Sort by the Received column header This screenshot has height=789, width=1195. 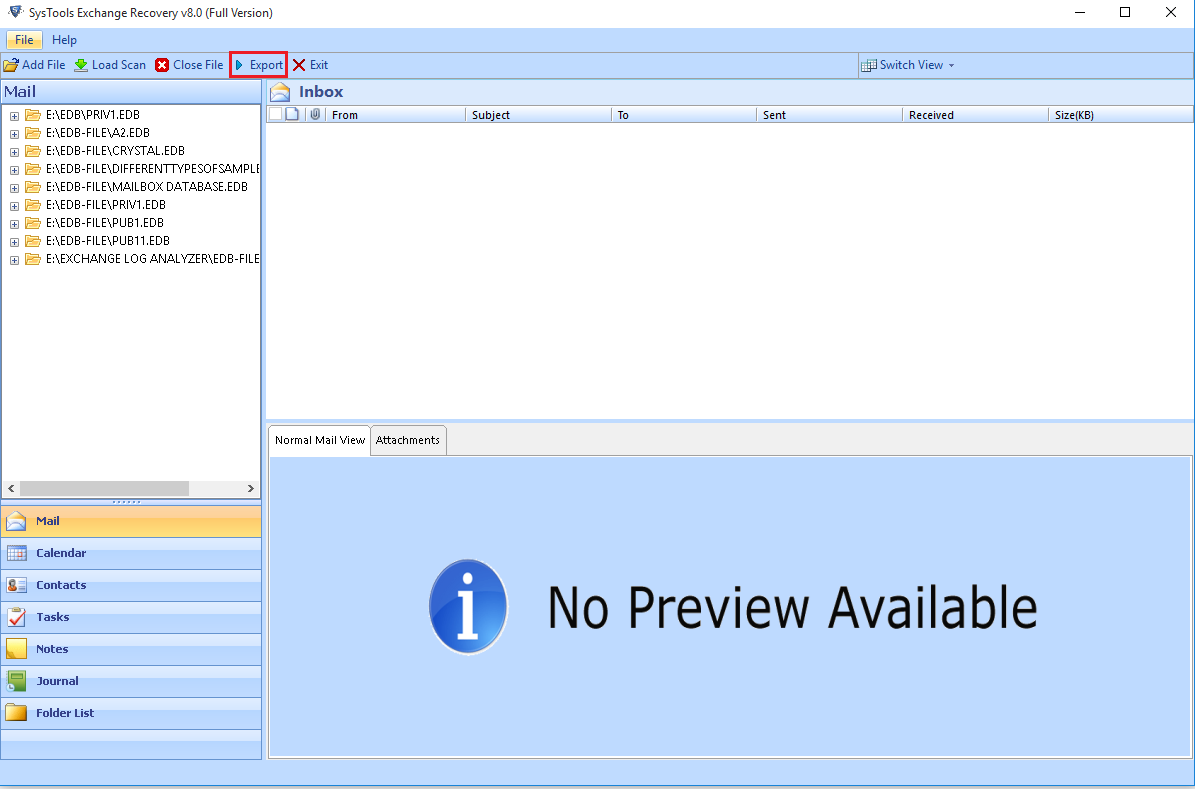pos(976,114)
